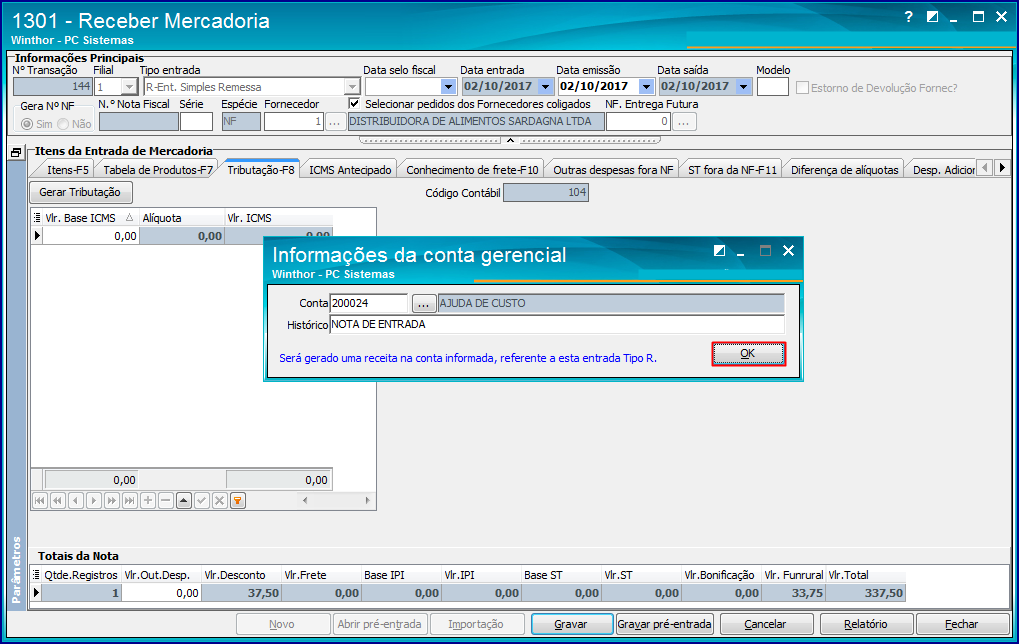Image resolution: width=1019 pixels, height=644 pixels.
Task: Open the Filial dropdown
Action: 129,86
